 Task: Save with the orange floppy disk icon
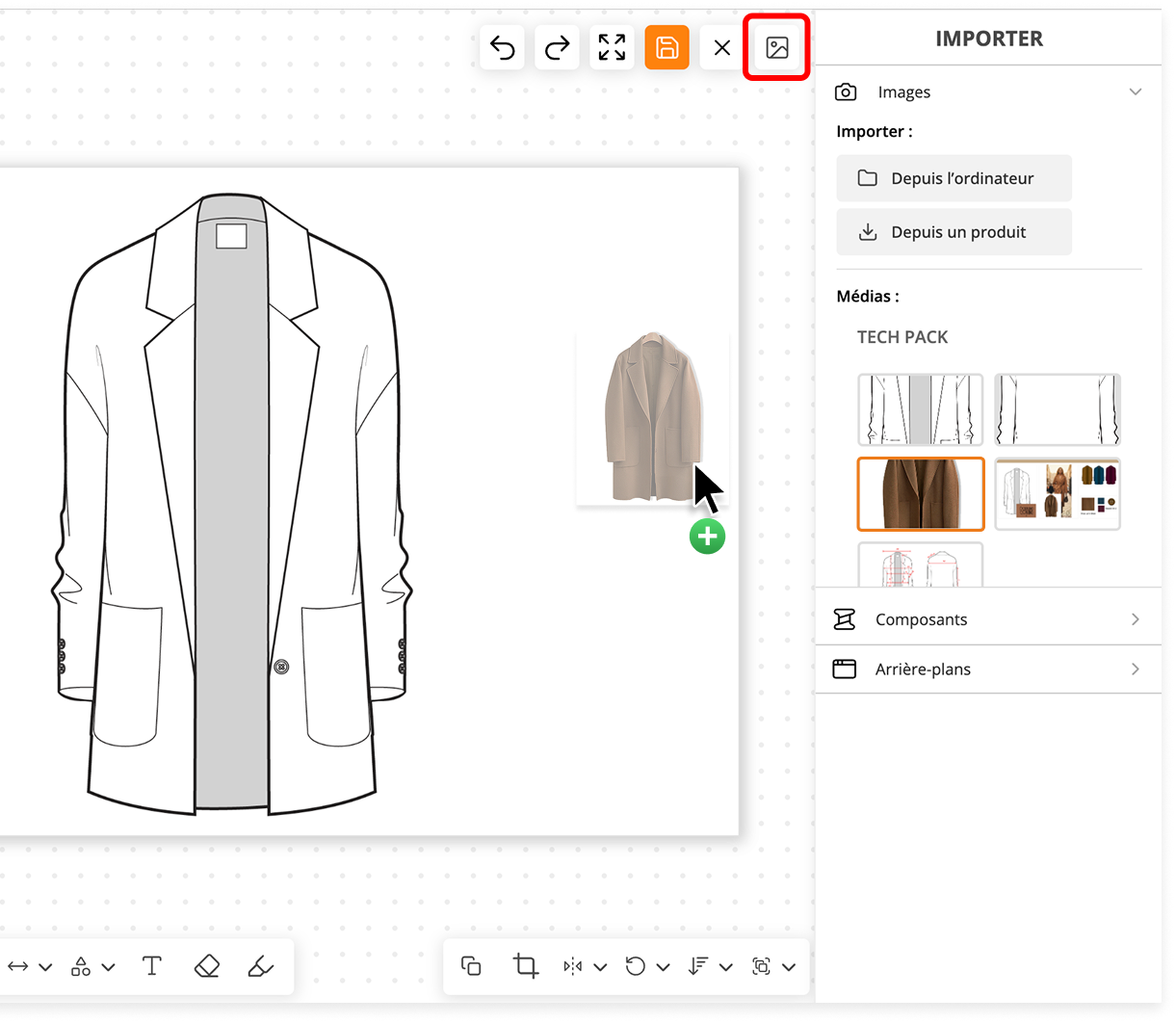(666, 48)
